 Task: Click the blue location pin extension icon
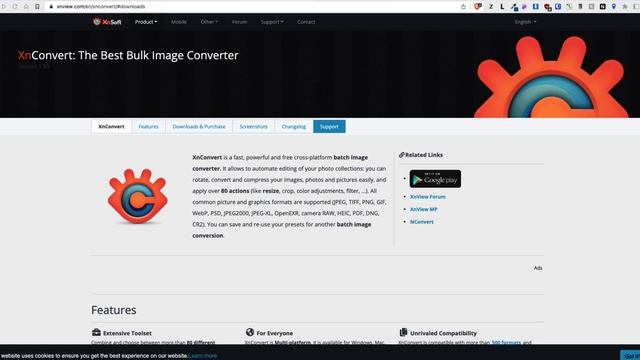[x=613, y=7]
